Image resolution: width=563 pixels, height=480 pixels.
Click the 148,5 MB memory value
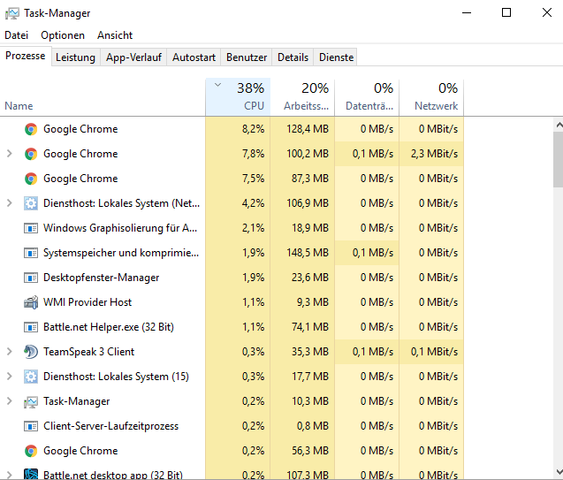click(x=307, y=253)
